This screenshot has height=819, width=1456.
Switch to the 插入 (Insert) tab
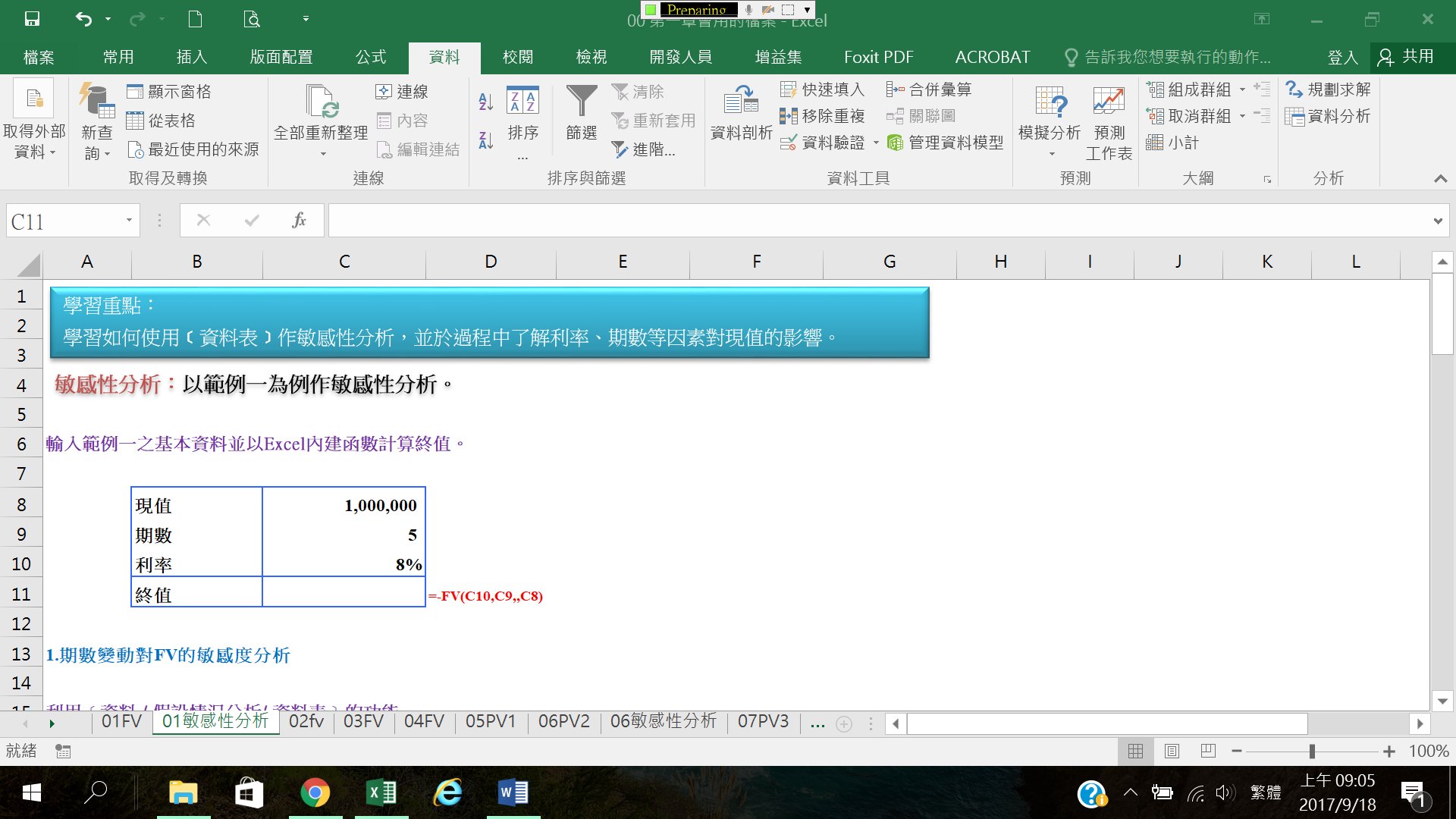191,57
